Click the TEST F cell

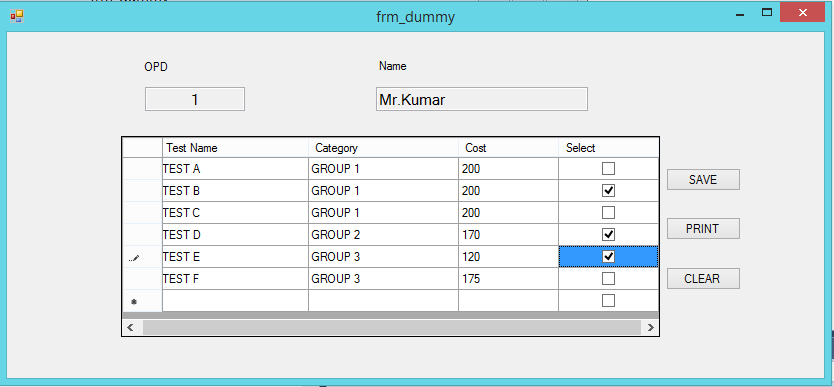pos(236,279)
